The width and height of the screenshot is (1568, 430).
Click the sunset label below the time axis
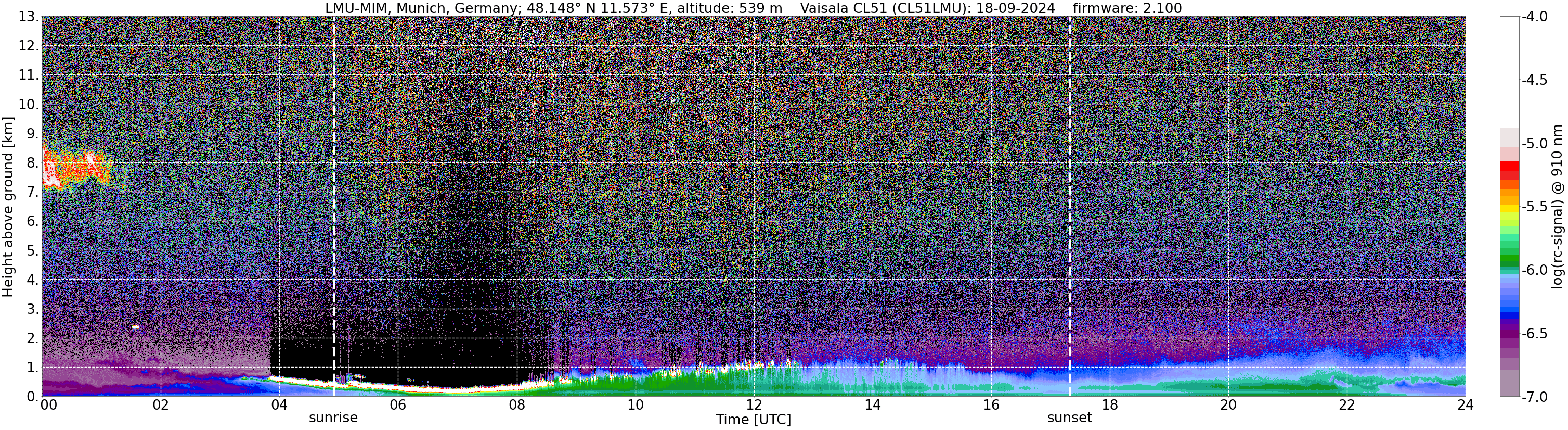(x=1069, y=418)
